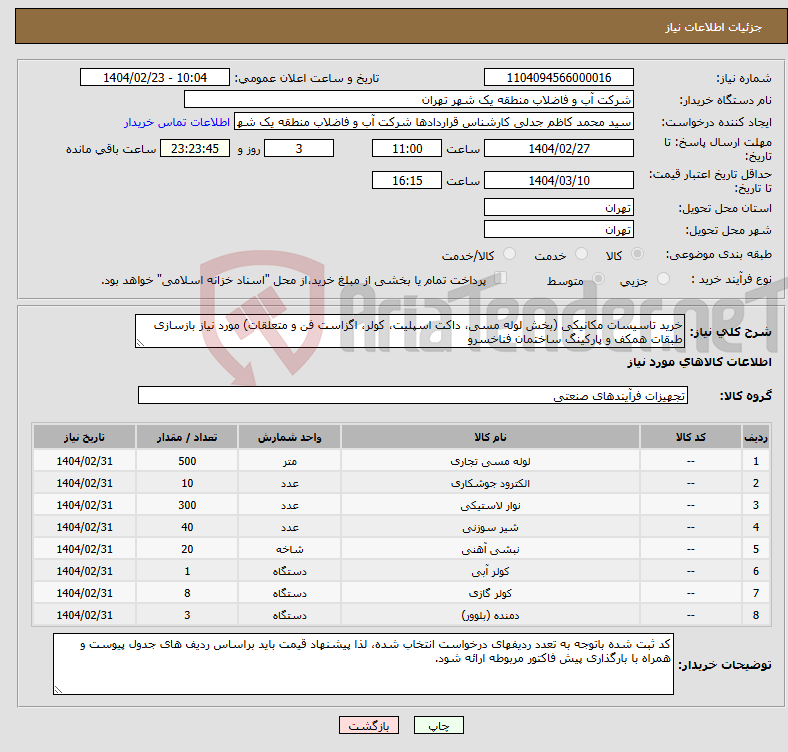Click the شیر سوزنی item name
788x752 pixels.
tap(490, 527)
